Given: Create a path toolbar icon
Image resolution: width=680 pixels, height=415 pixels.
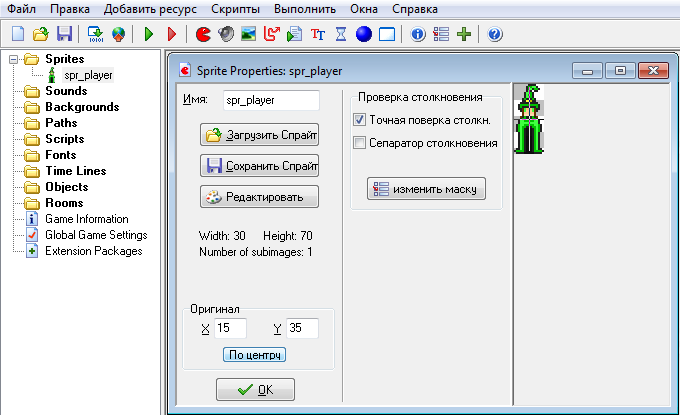Looking at the screenshot, I should (x=272, y=34).
